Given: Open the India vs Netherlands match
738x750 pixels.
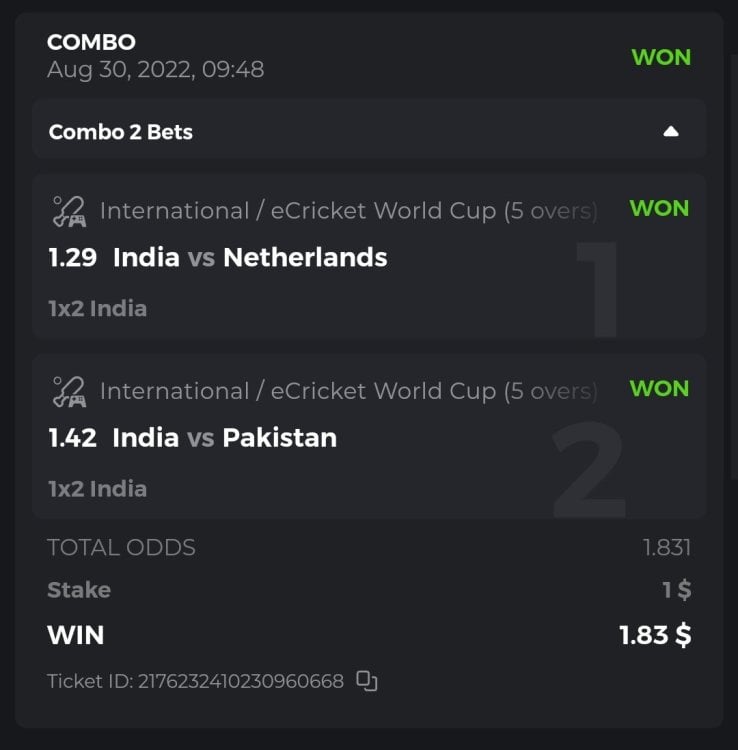Looking at the screenshot, I should click(250, 258).
